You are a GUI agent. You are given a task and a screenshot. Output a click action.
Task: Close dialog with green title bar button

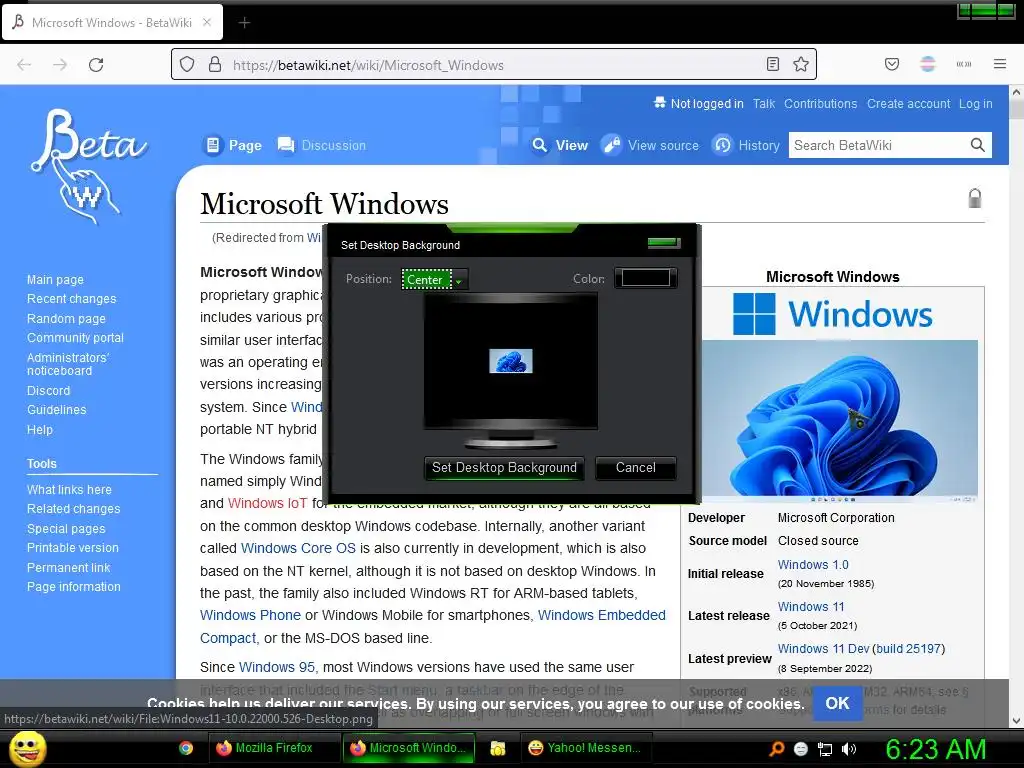[x=664, y=243]
